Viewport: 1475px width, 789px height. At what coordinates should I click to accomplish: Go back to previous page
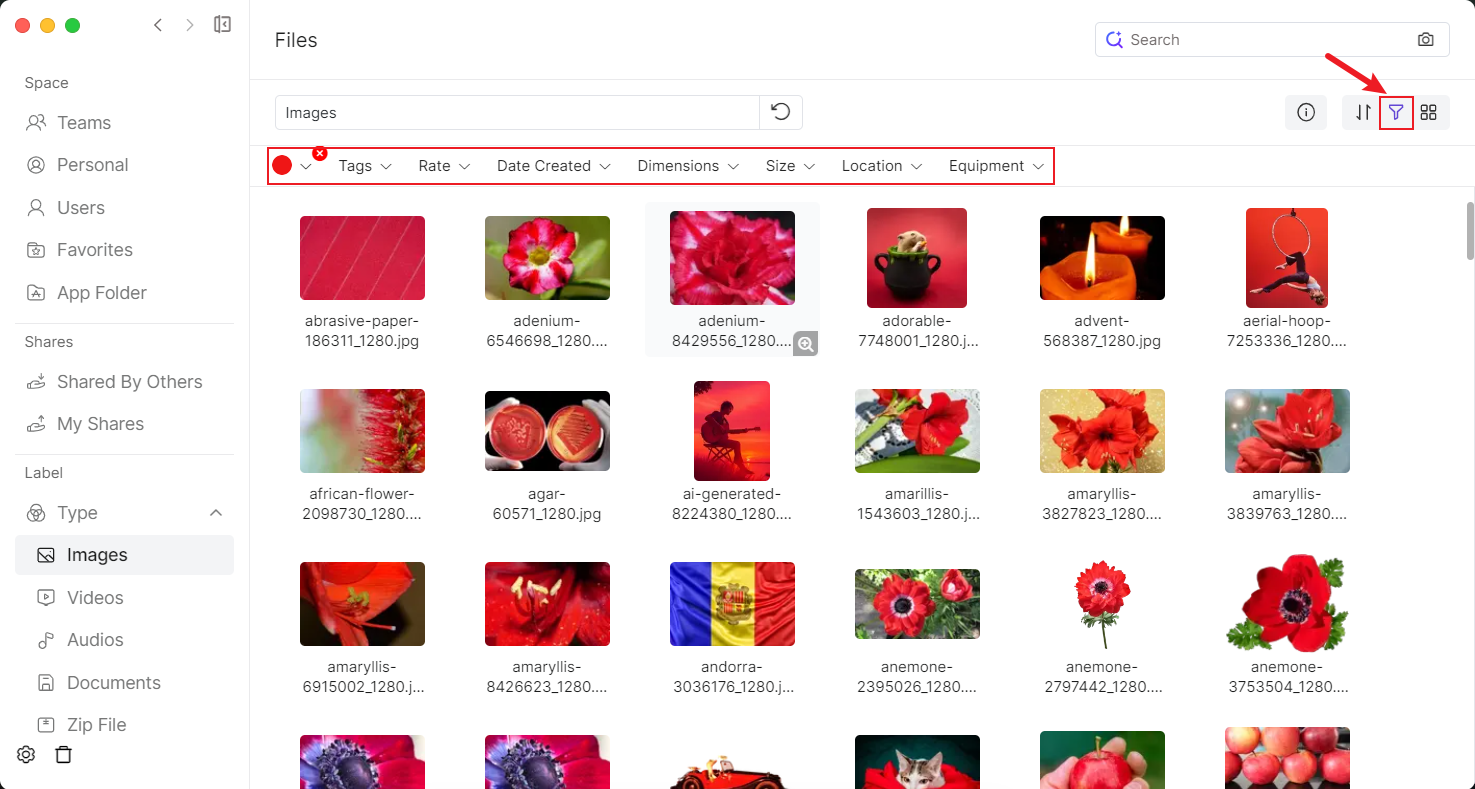(x=158, y=25)
